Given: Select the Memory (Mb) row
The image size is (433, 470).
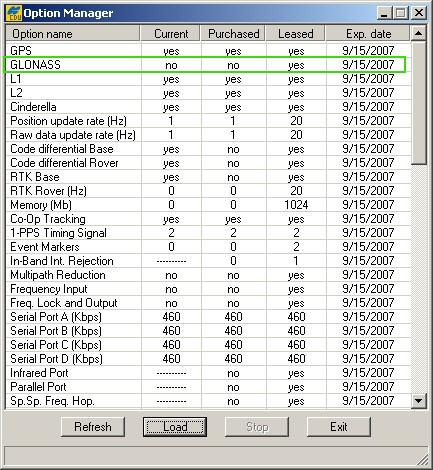Looking at the screenshot, I should tap(208, 205).
